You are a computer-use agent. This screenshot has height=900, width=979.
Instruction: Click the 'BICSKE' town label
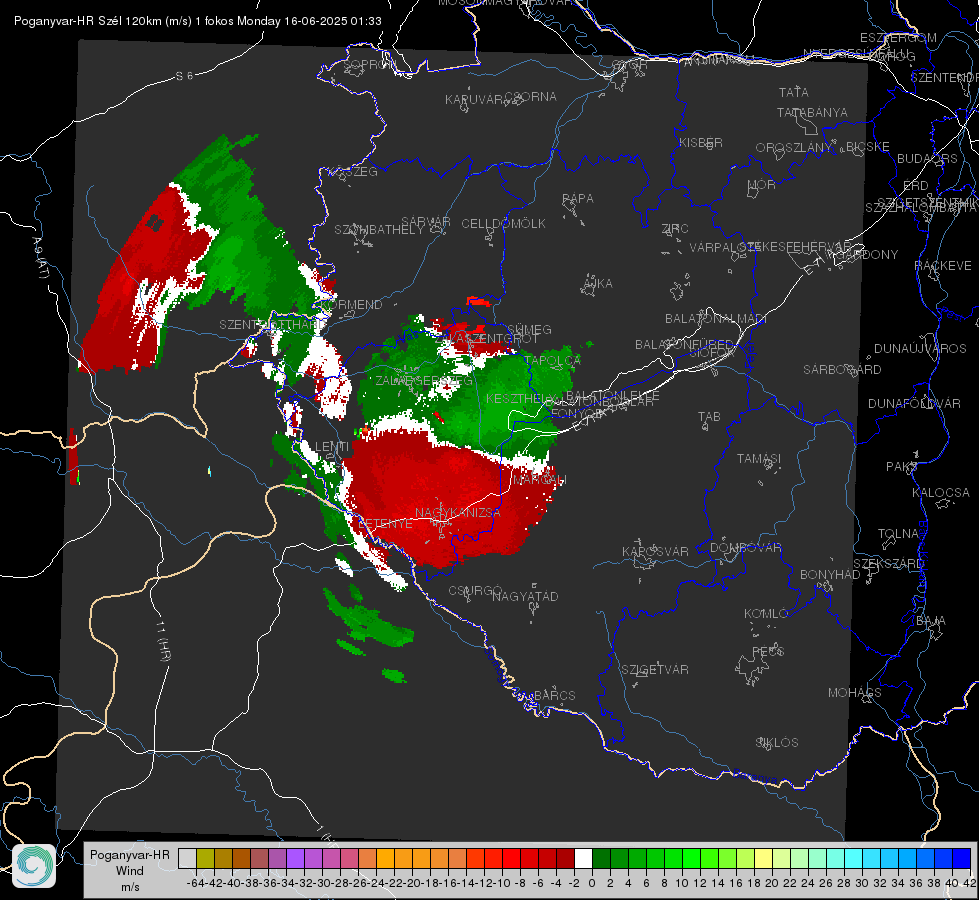tap(867, 147)
